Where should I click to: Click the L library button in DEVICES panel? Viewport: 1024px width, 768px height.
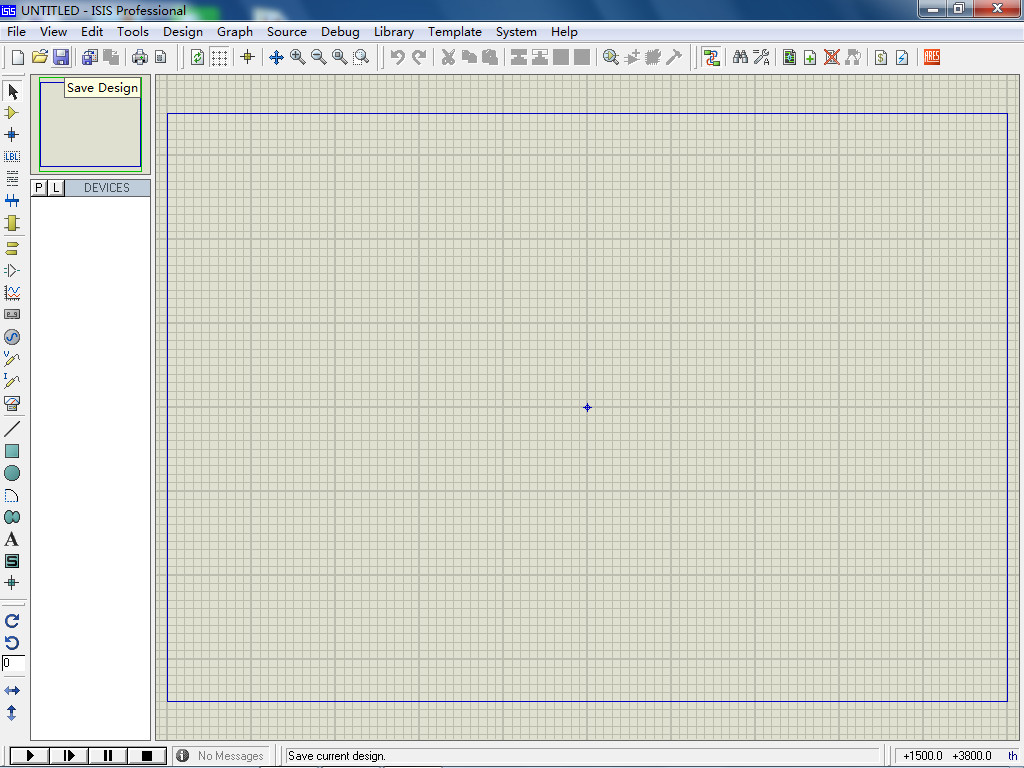coord(56,188)
